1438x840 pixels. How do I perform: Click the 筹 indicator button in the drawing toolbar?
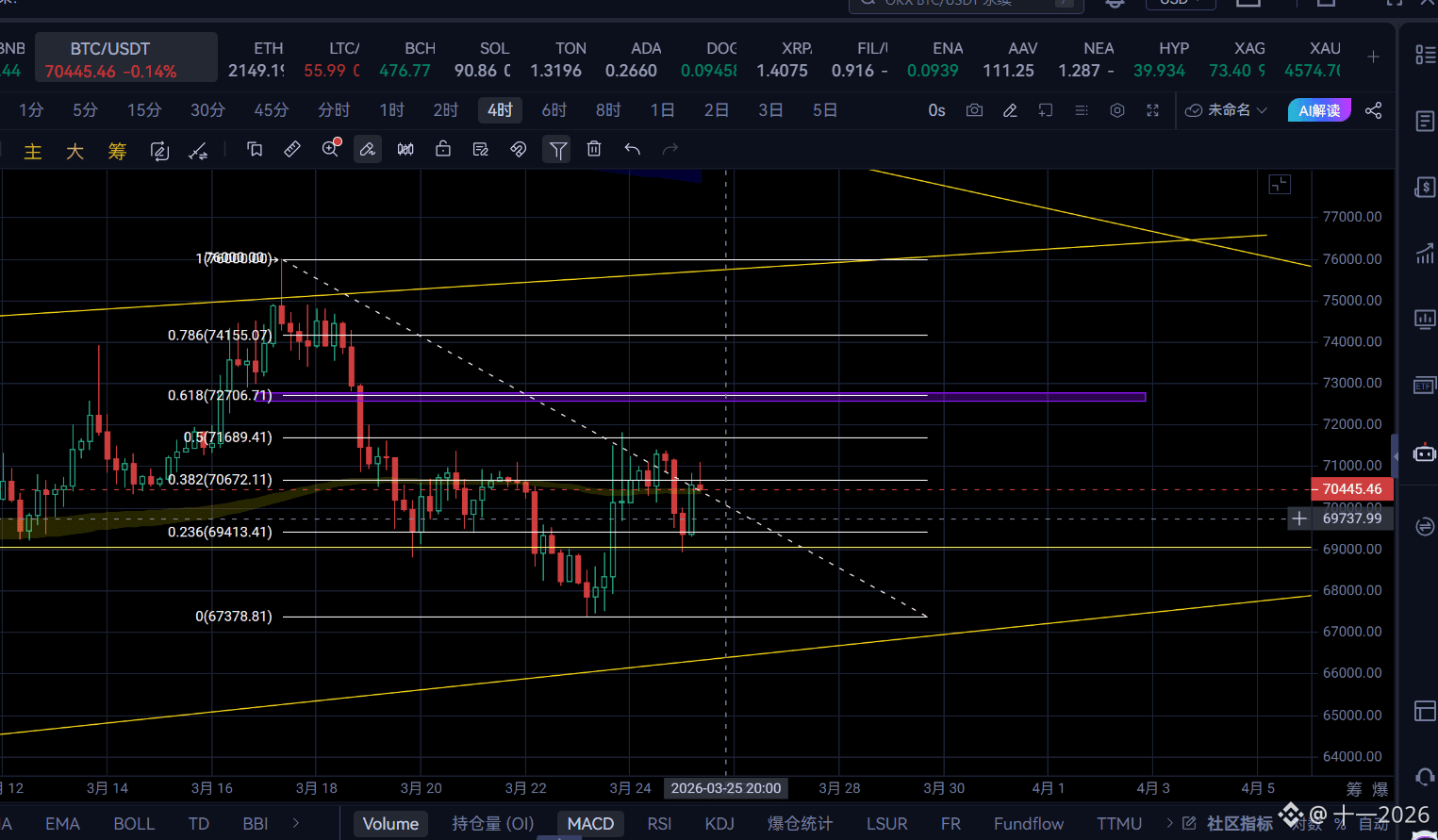click(x=117, y=152)
